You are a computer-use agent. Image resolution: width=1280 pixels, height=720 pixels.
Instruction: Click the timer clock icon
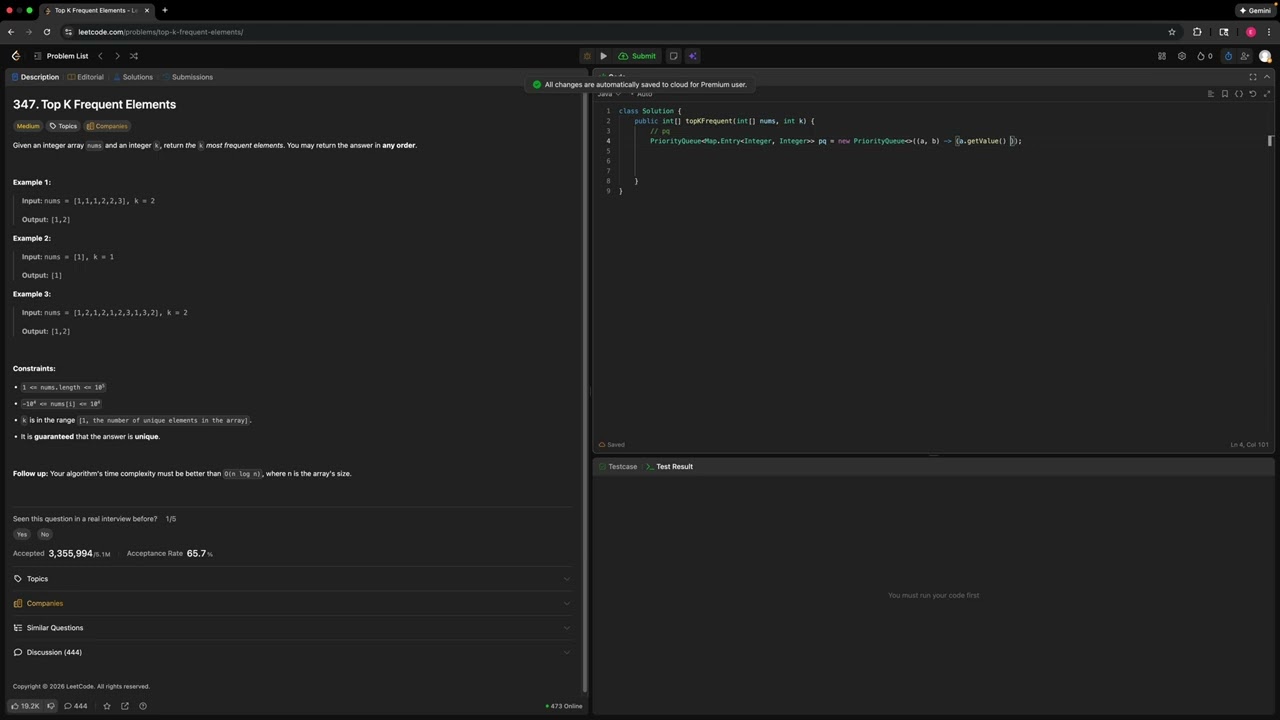pyautogui.click(x=1228, y=56)
